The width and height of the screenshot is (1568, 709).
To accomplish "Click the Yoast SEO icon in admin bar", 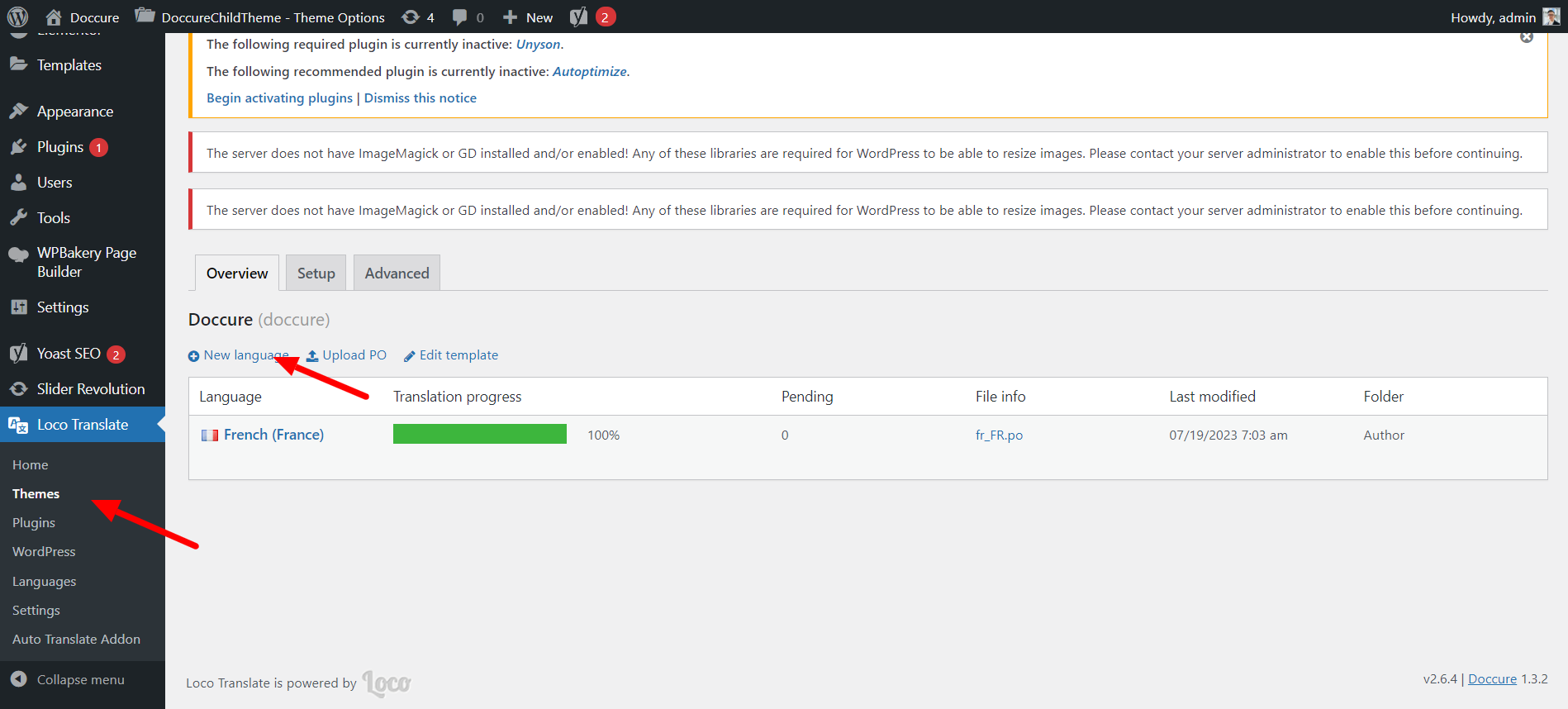I will pos(579,17).
